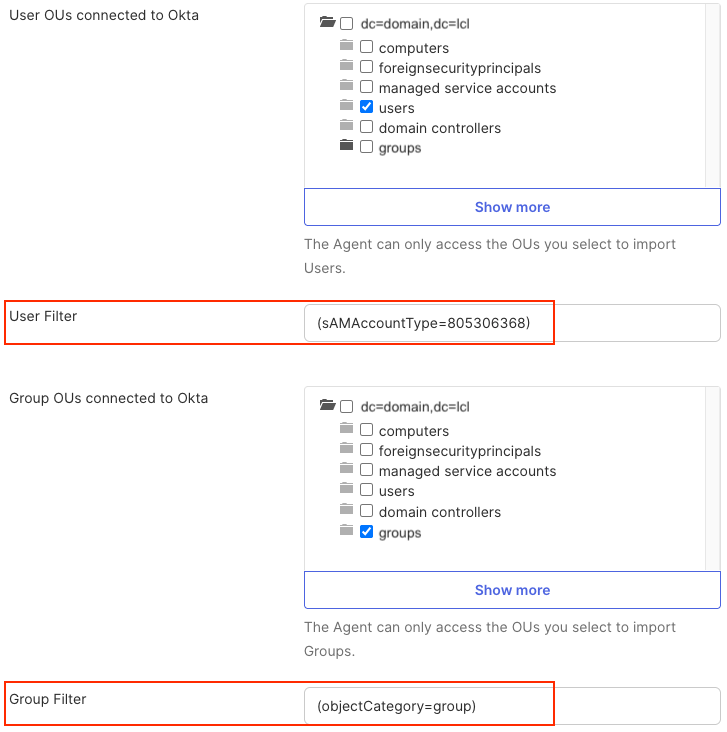Click the User OUs tree scrollbar

(713, 95)
